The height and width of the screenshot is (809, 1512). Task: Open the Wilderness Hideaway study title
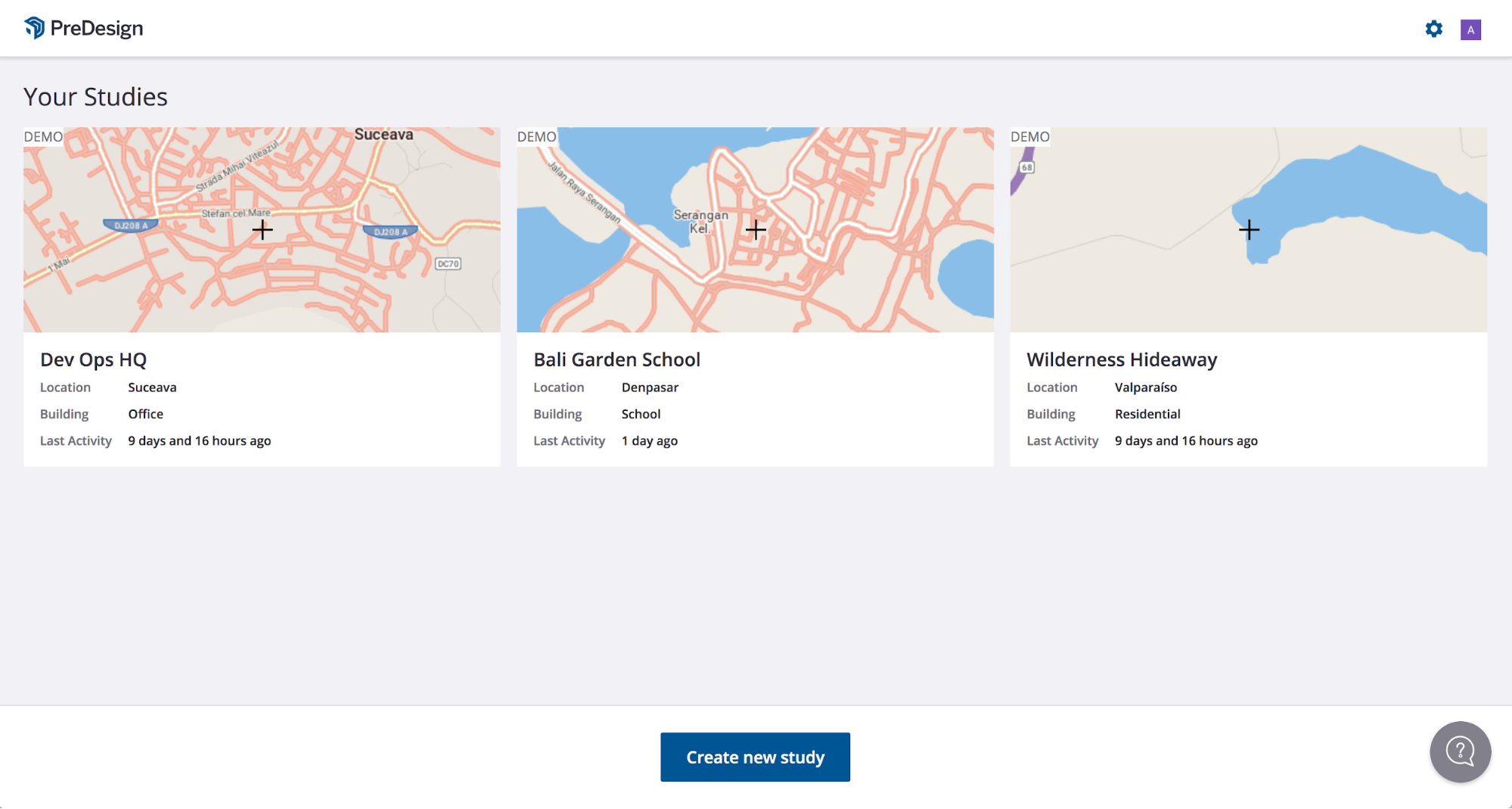pos(1122,359)
